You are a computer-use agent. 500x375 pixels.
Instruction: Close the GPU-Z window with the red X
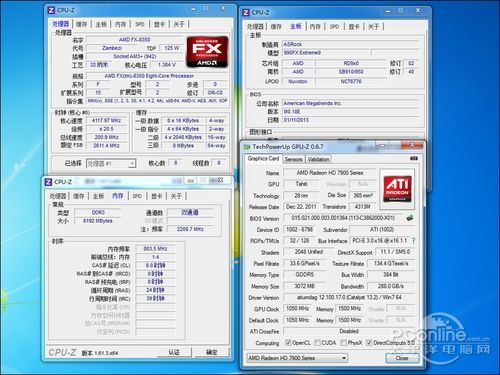click(413, 145)
